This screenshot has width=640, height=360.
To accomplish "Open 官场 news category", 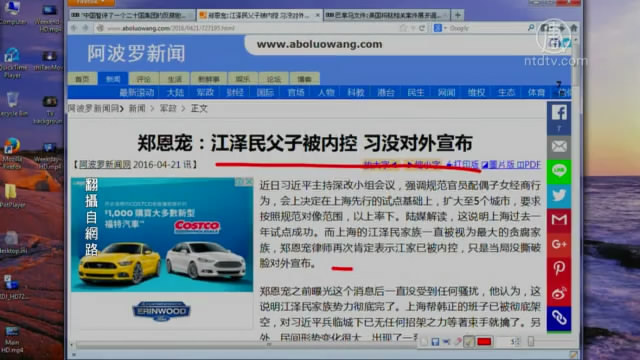I will pos(296,92).
